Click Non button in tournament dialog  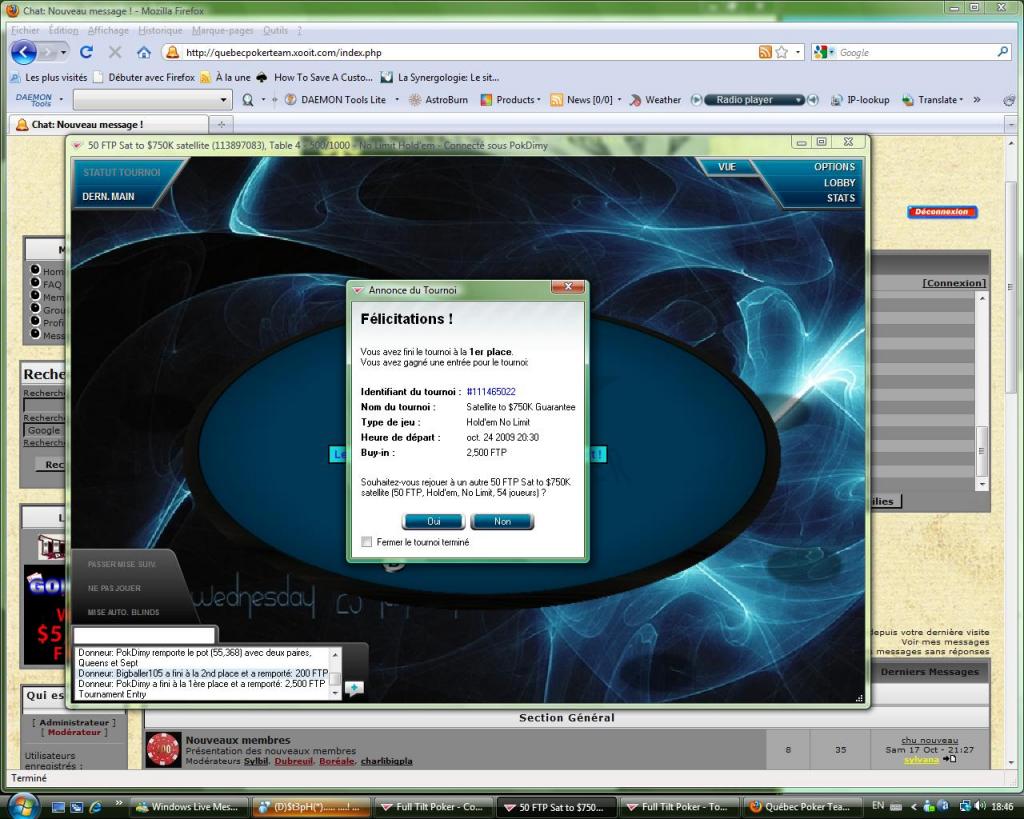(x=502, y=521)
